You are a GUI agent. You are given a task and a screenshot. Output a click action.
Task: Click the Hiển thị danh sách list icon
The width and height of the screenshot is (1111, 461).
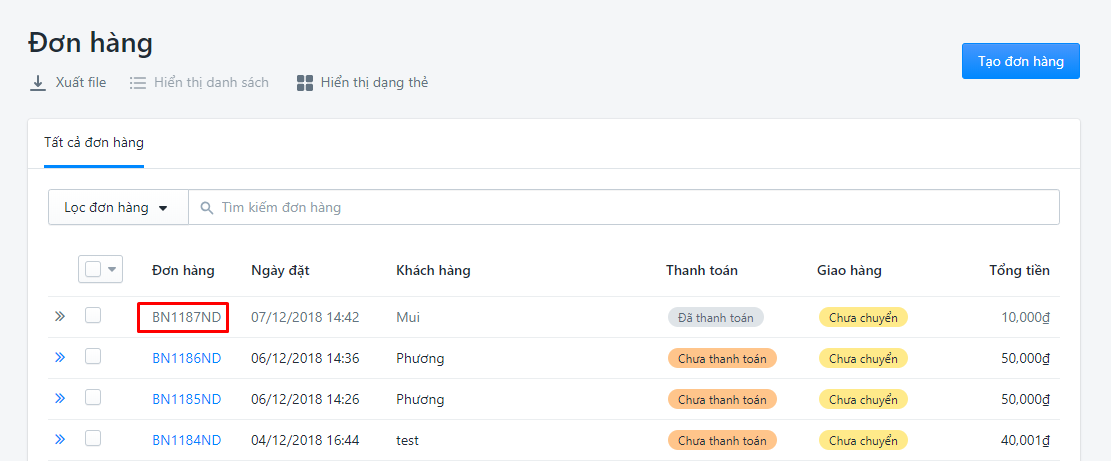[x=137, y=83]
